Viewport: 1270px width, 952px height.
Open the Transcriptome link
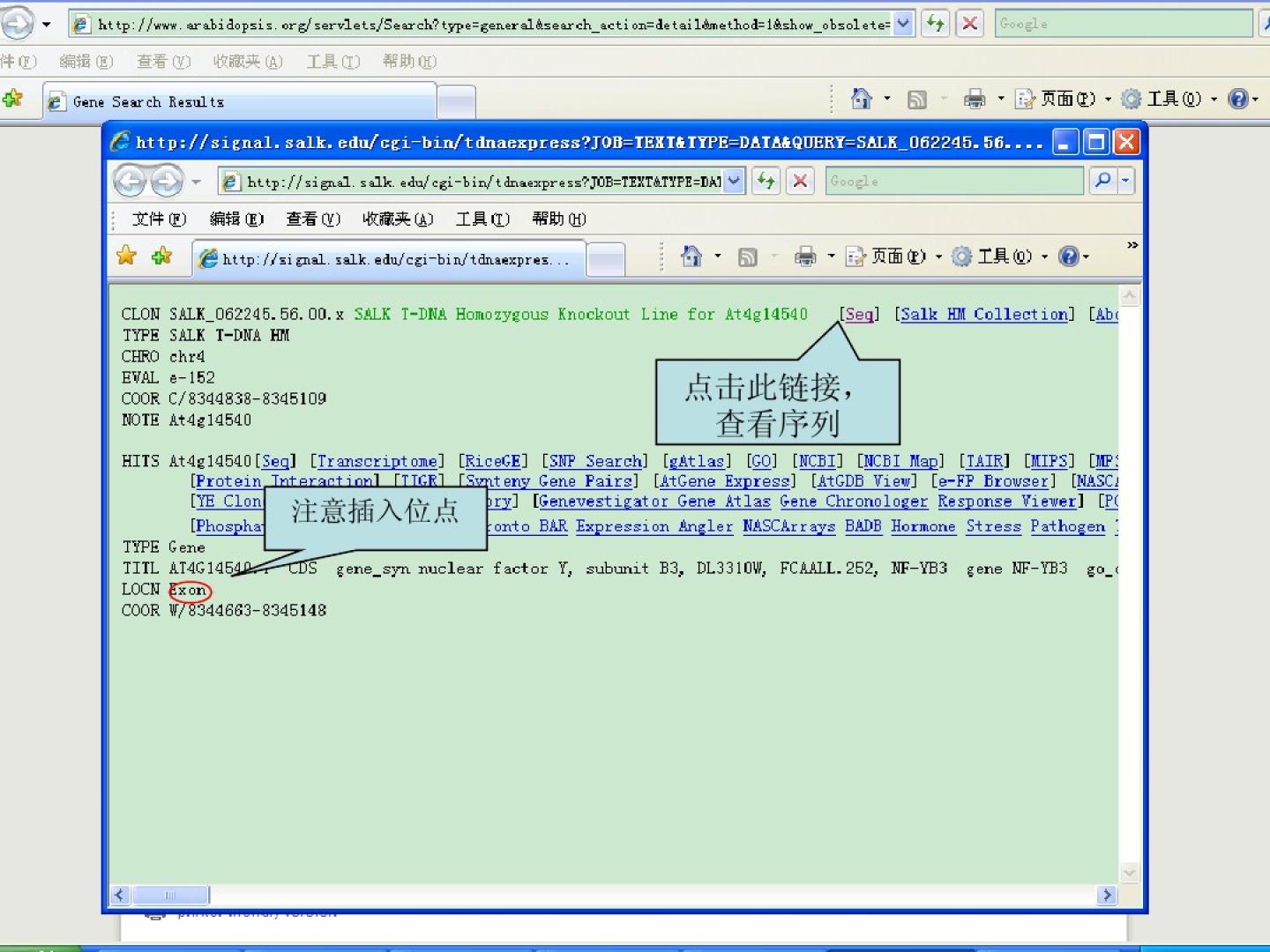click(377, 461)
